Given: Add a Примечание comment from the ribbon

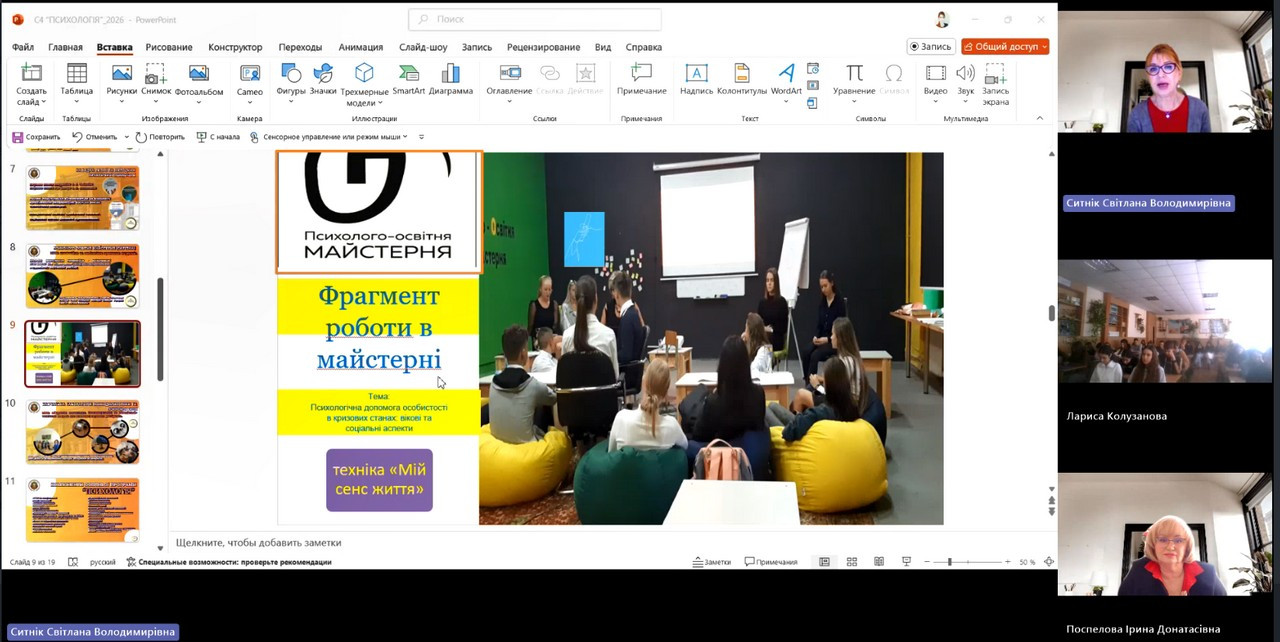Looking at the screenshot, I should coord(641,79).
